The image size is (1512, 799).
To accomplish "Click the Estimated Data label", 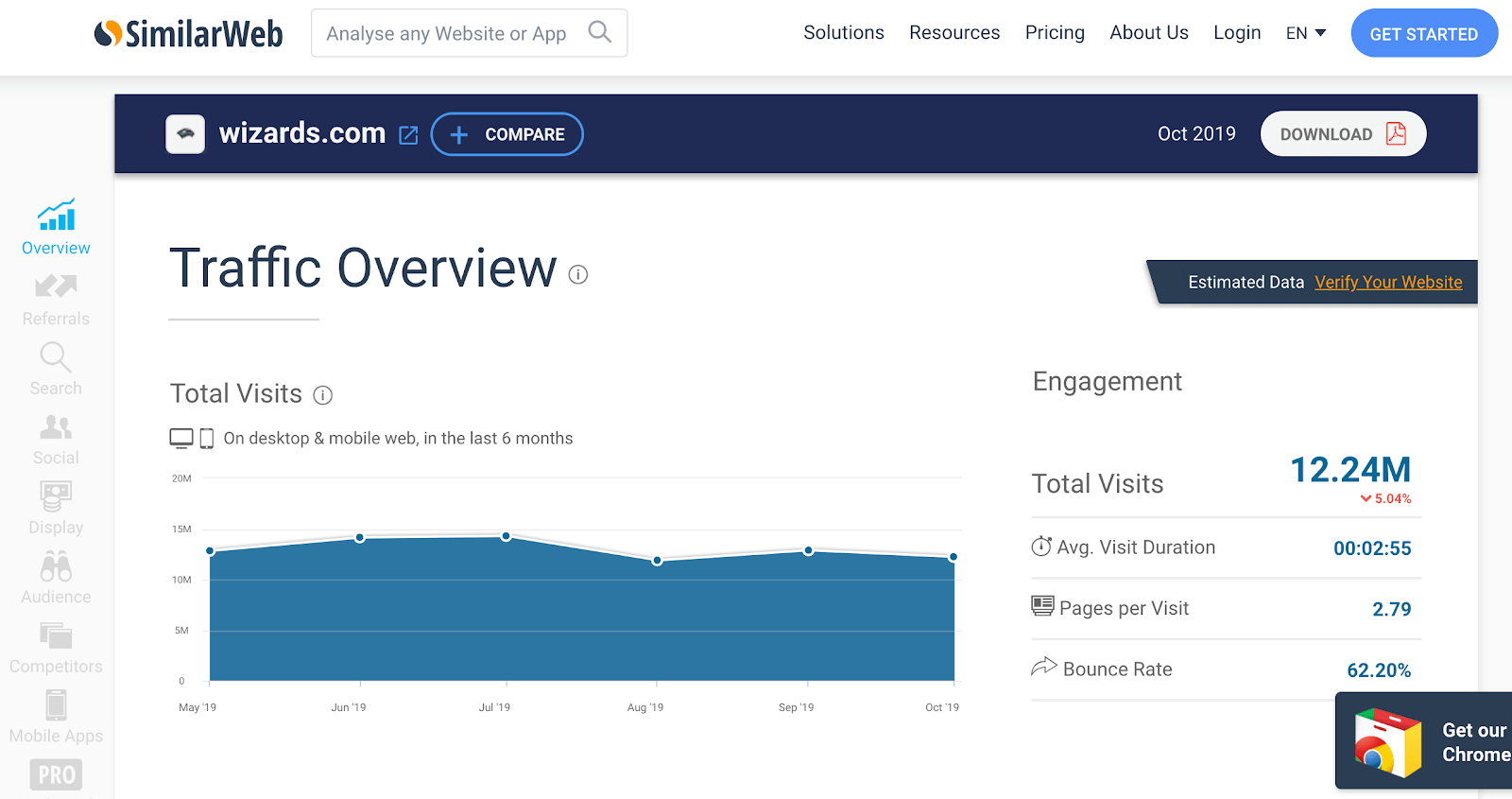I will (x=1246, y=282).
